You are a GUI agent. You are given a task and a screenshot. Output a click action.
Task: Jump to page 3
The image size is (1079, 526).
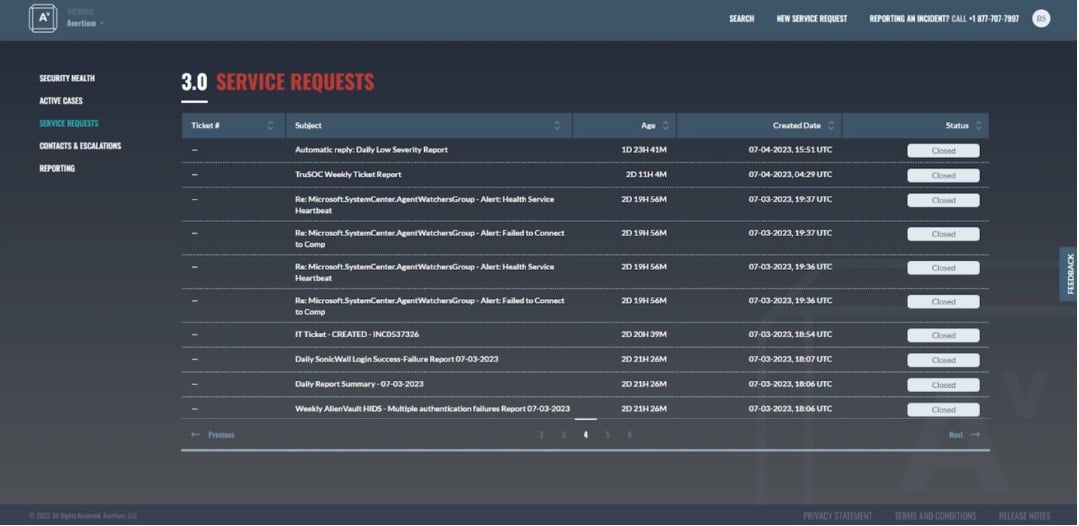coord(564,435)
